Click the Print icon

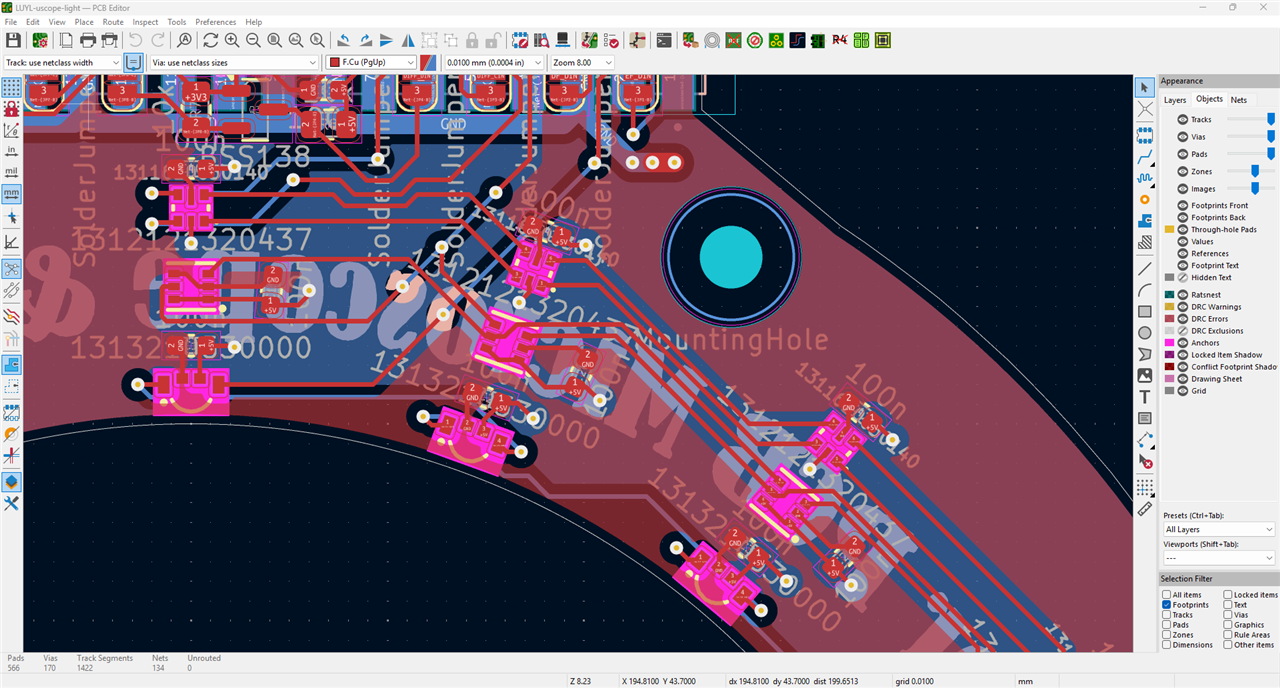88,41
